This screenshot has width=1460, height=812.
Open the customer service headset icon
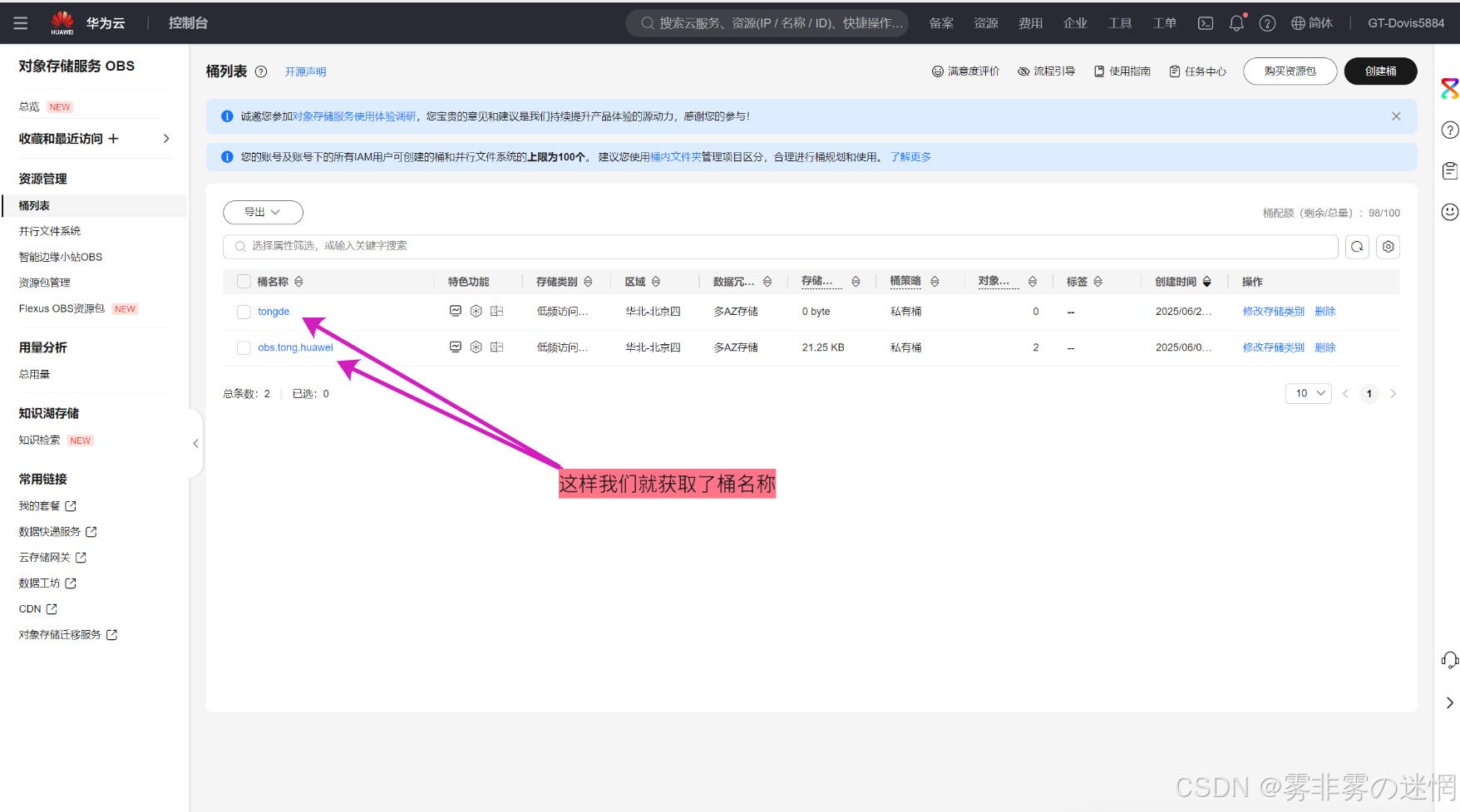[x=1449, y=660]
